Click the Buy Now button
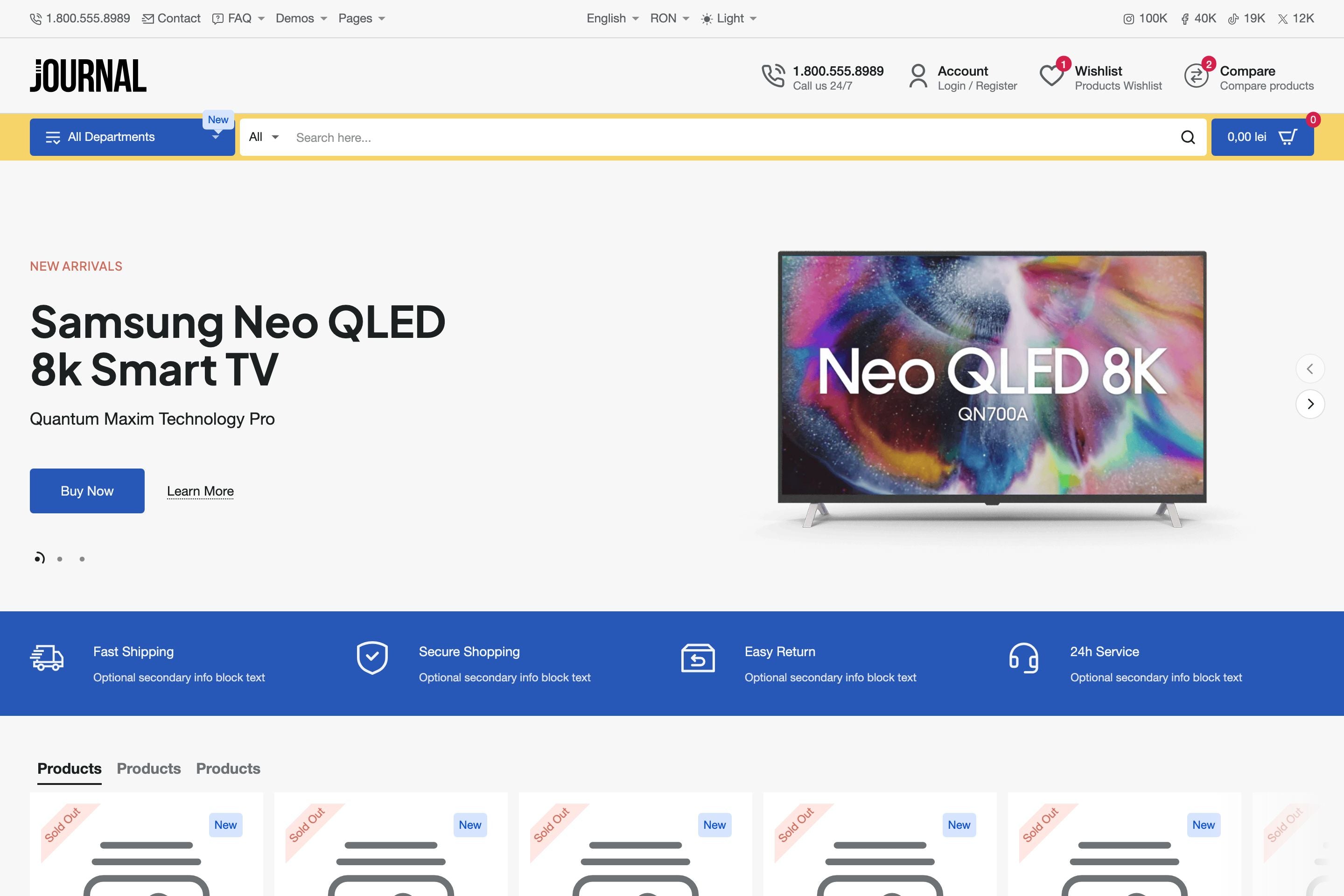1344x896 pixels. click(87, 491)
